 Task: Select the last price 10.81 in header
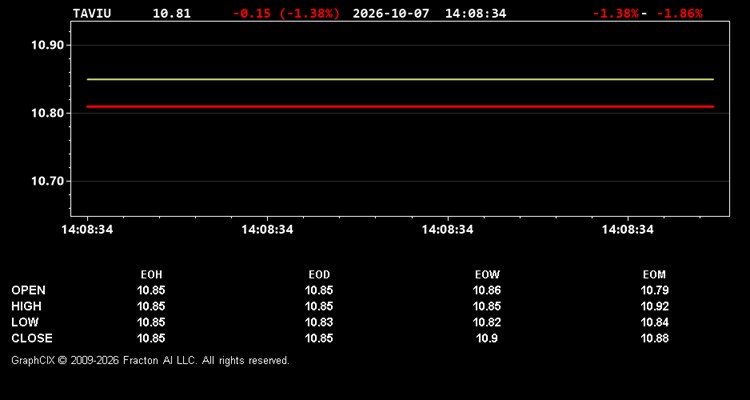coord(171,13)
